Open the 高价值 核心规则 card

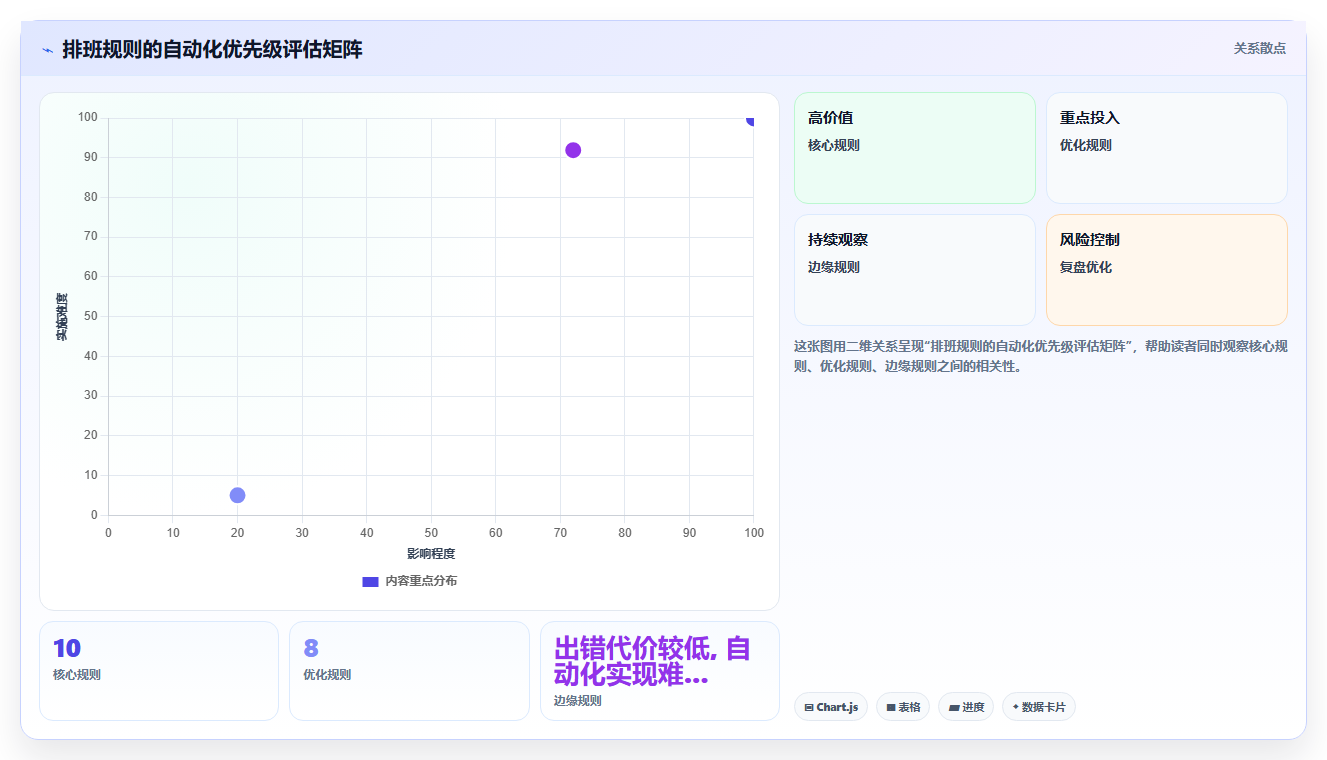click(914, 148)
